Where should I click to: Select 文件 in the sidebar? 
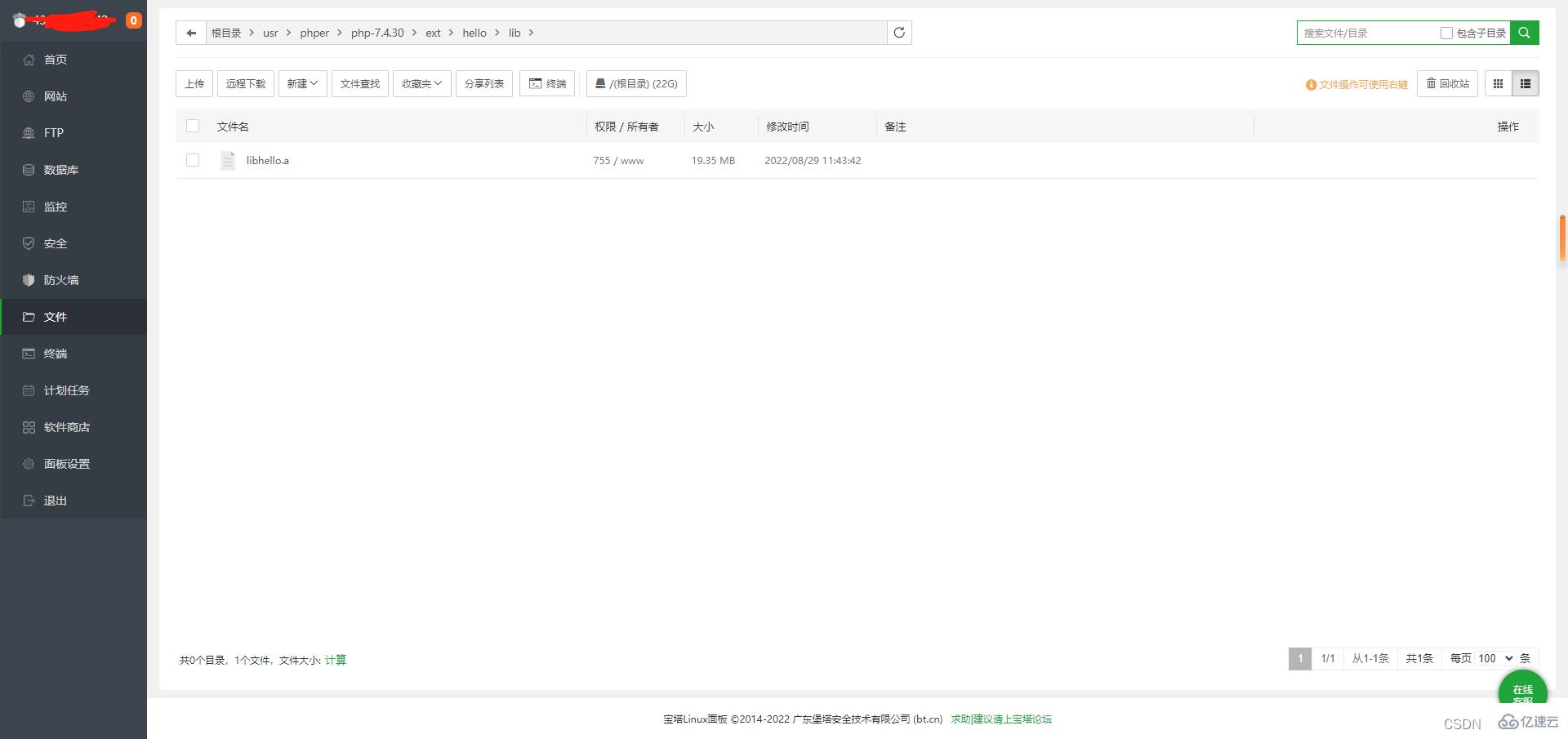coord(73,317)
